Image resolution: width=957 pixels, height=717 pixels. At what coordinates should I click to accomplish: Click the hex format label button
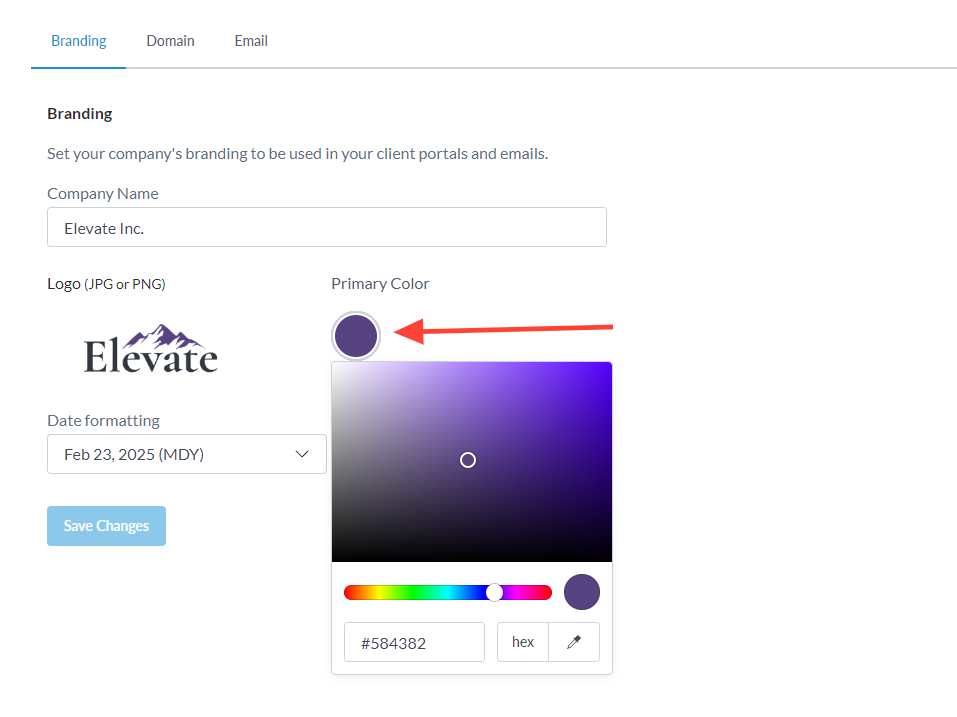[522, 641]
